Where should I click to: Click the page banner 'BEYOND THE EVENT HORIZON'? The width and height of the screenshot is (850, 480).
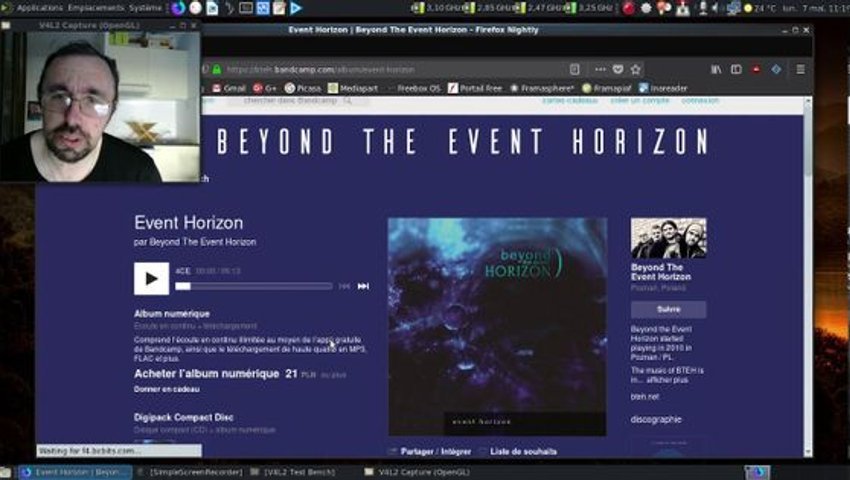462,142
